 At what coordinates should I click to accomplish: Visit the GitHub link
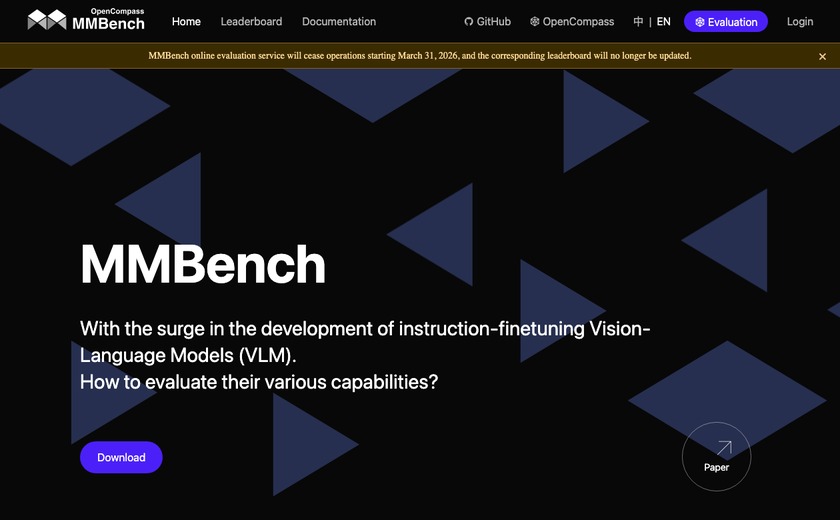[488, 21]
